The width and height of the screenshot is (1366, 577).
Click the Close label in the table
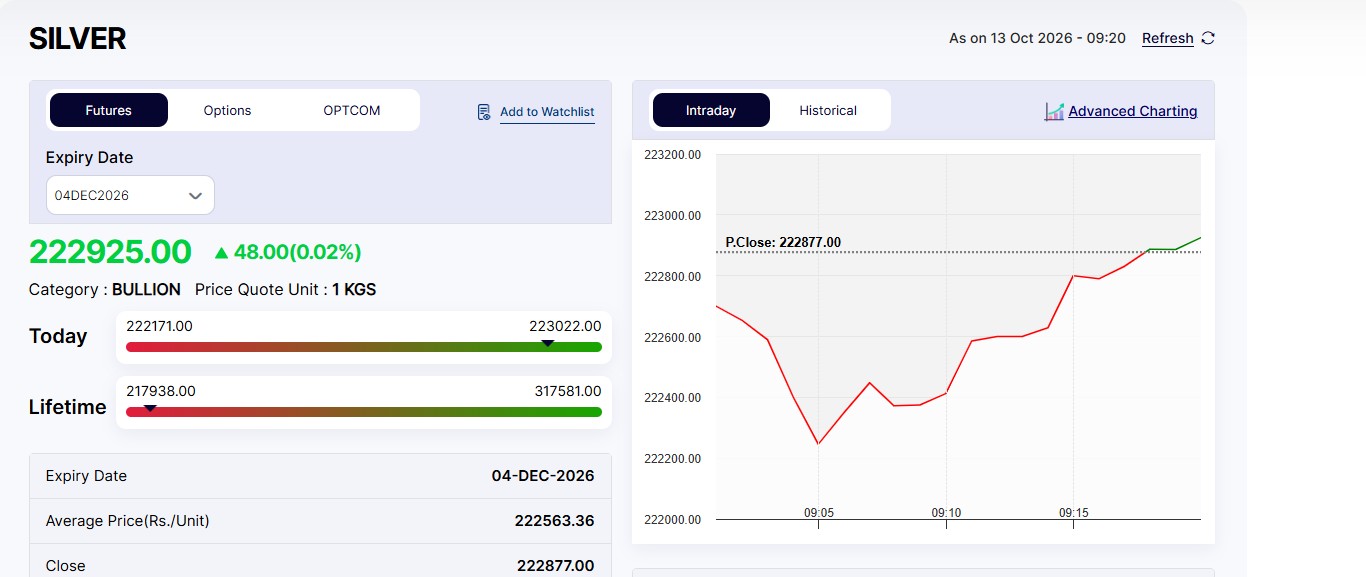coord(65,566)
